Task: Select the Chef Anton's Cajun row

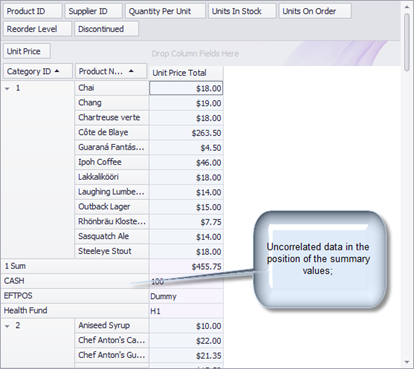Action: pyautogui.click(x=112, y=340)
